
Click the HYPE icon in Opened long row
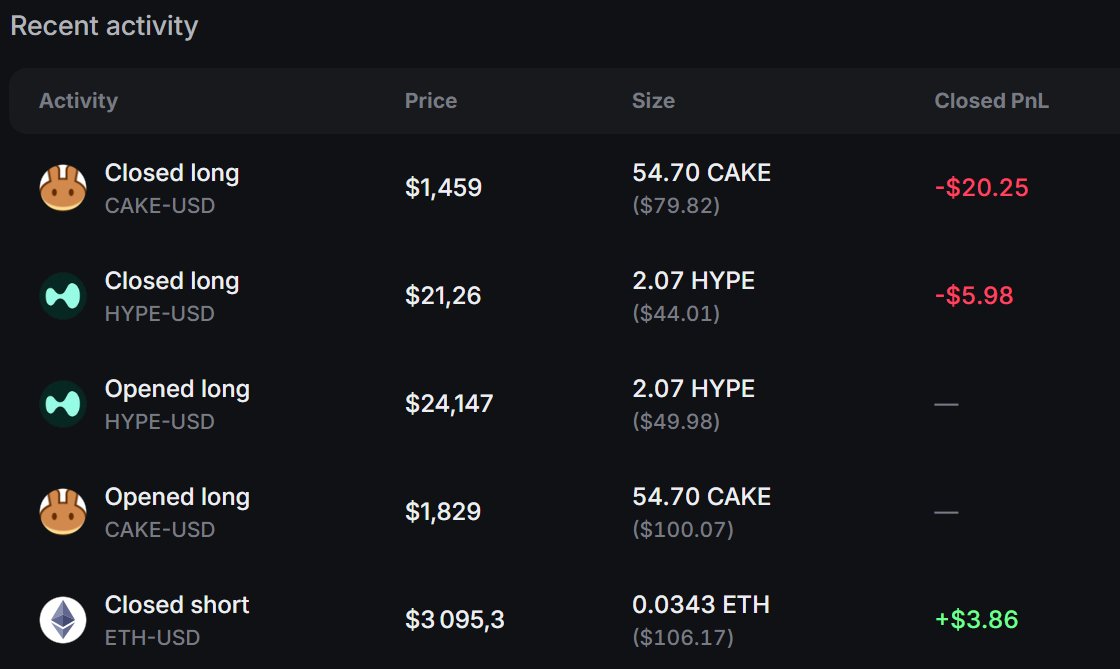[x=63, y=404]
